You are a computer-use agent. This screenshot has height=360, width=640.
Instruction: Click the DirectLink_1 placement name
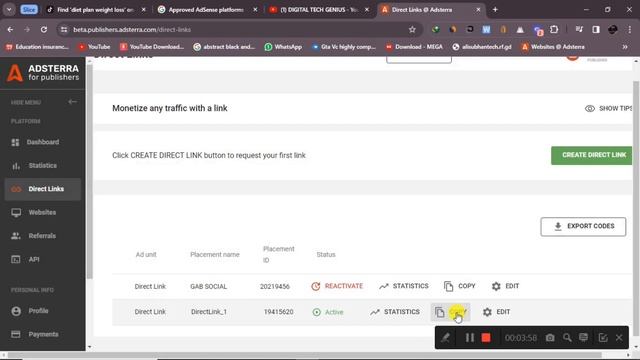209,312
